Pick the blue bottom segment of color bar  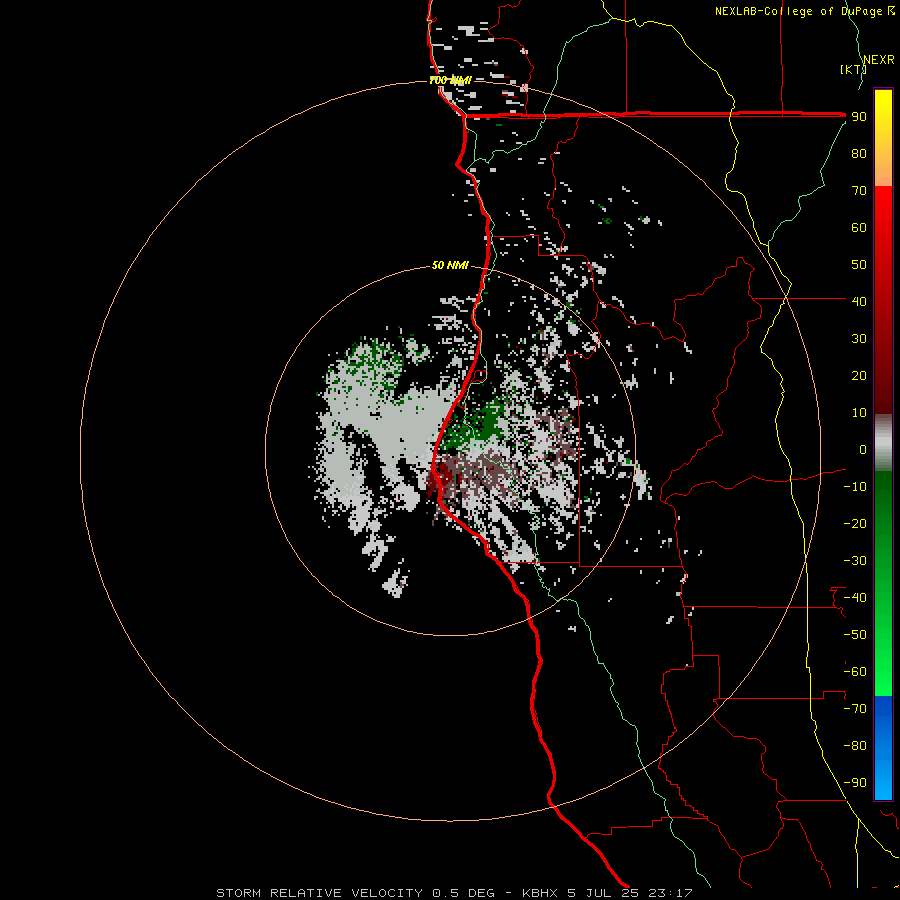883,748
